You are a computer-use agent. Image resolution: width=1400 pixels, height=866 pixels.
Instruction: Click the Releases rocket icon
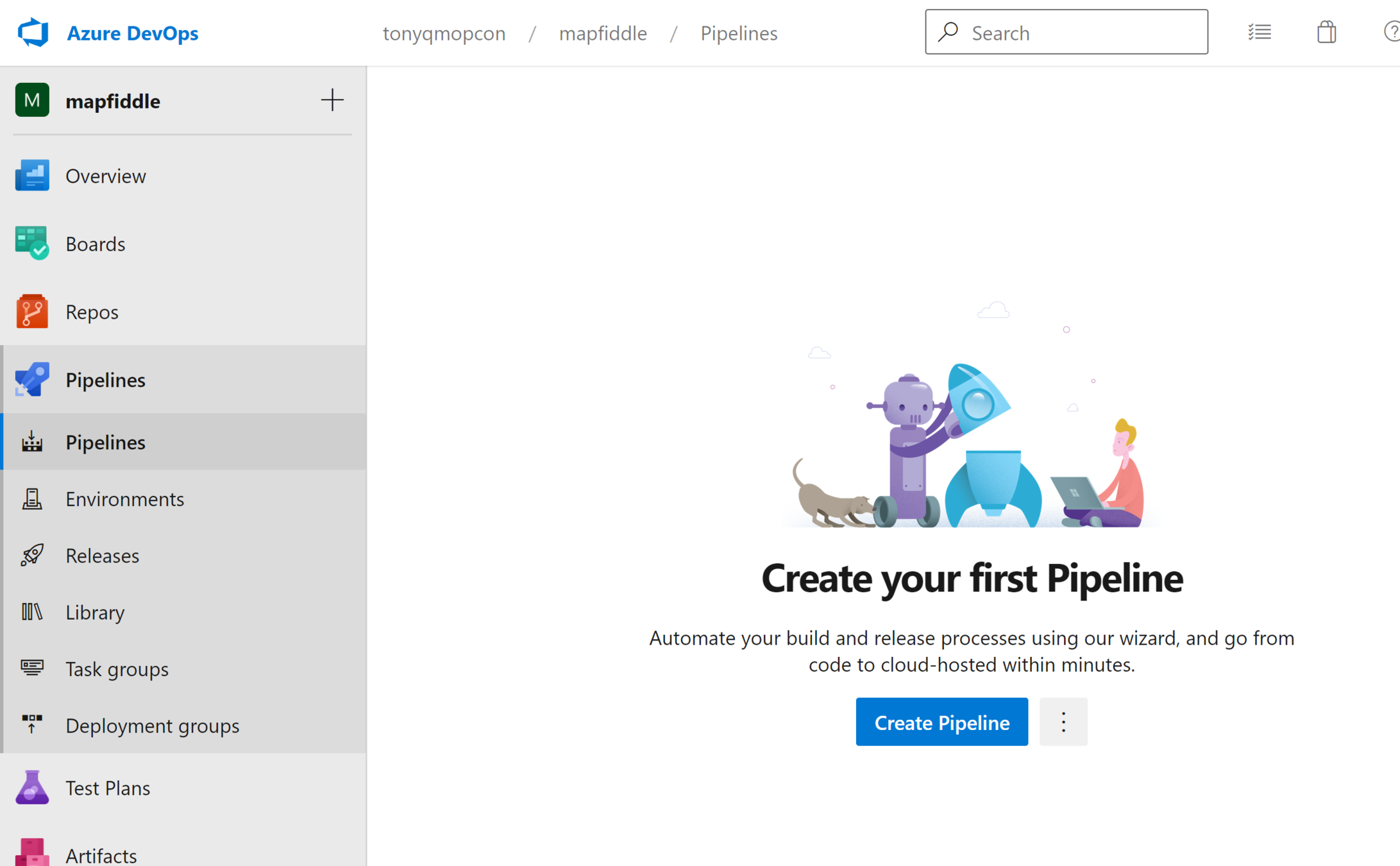click(x=31, y=555)
